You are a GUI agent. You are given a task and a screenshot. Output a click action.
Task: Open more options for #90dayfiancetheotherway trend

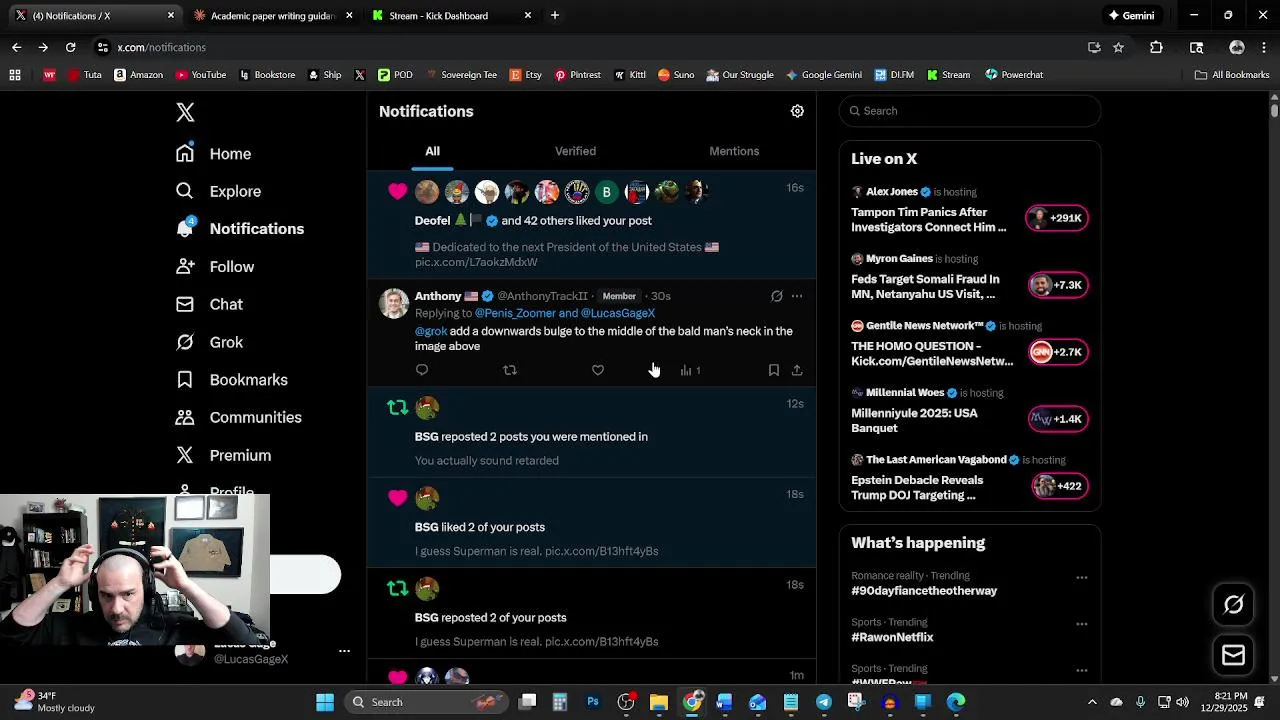pos(1081,578)
